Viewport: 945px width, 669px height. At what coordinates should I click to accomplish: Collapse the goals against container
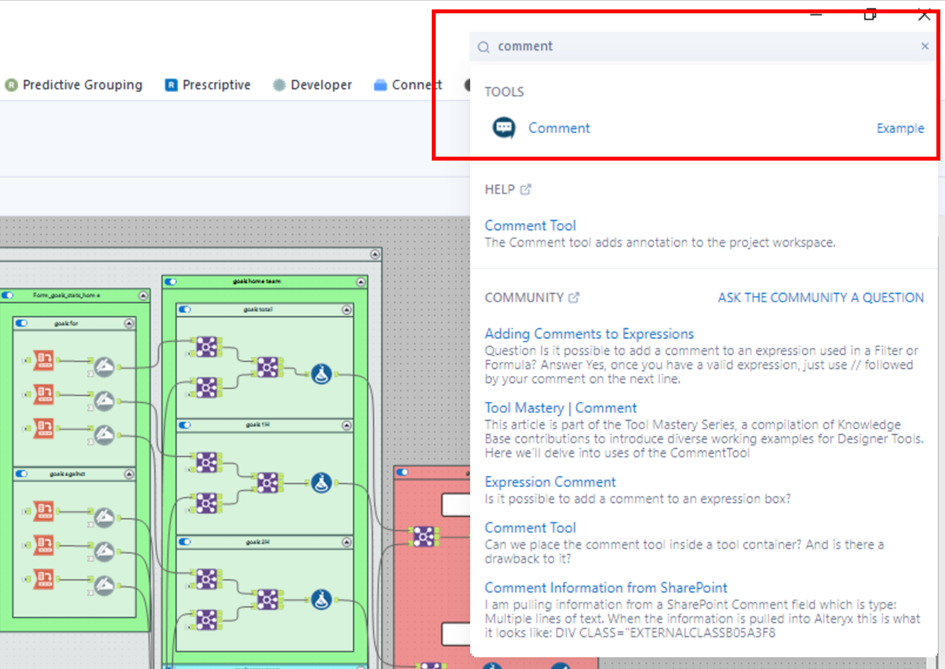tap(129, 474)
